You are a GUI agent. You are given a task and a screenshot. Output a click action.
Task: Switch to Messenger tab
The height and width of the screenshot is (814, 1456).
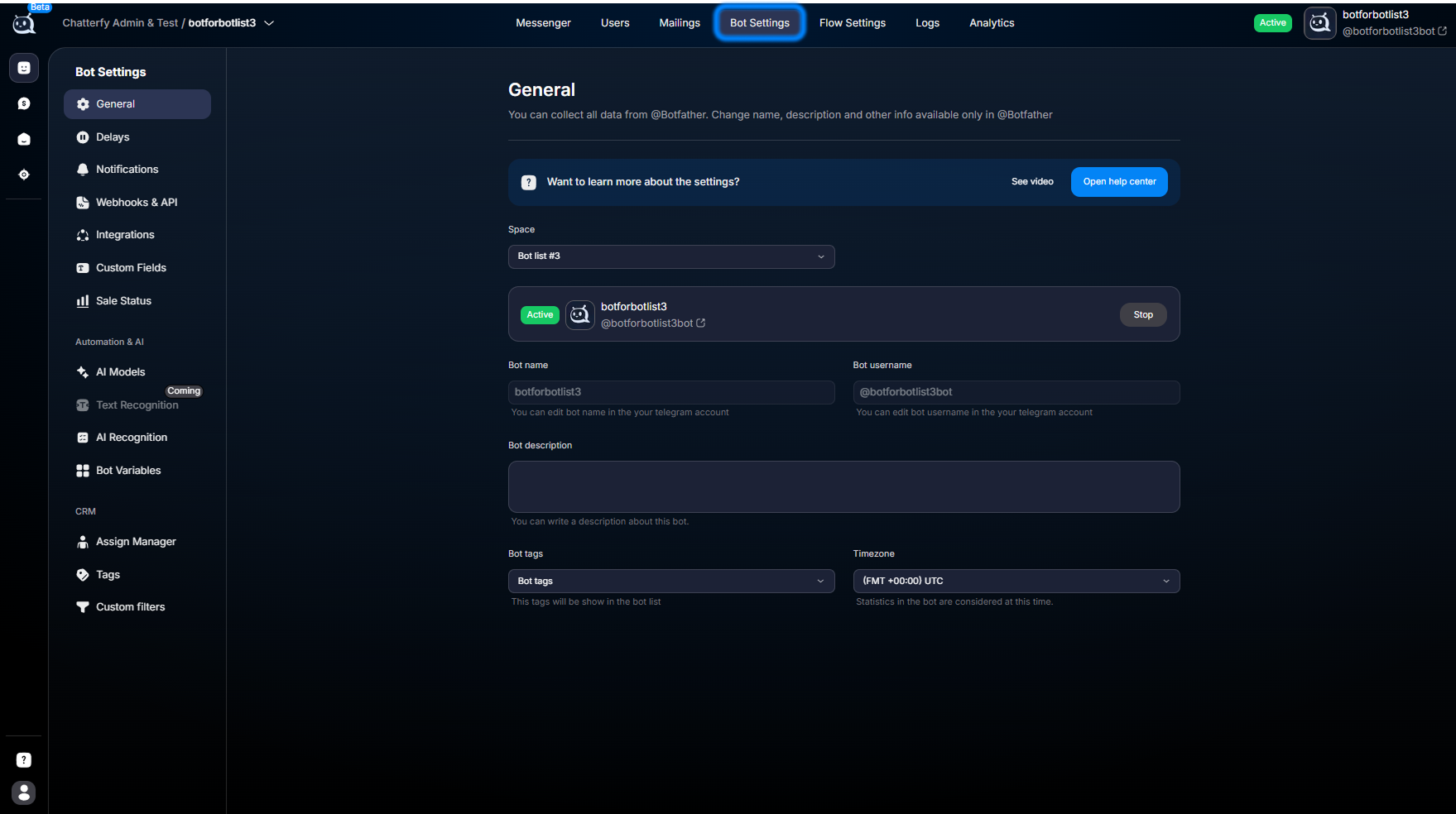pyautogui.click(x=543, y=23)
